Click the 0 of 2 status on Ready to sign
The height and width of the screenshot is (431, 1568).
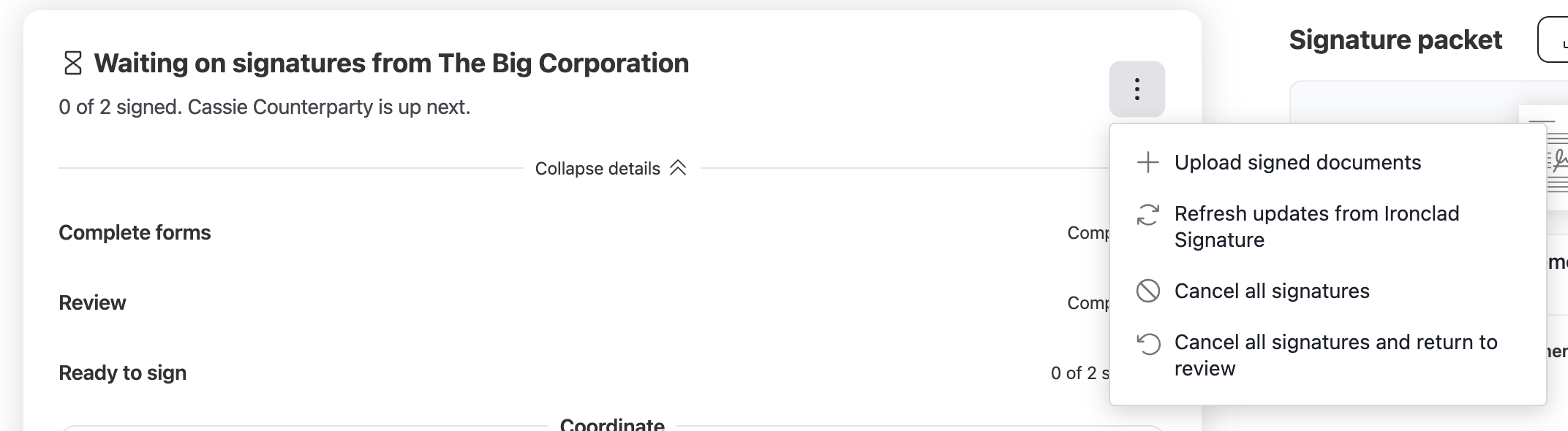(x=1080, y=373)
